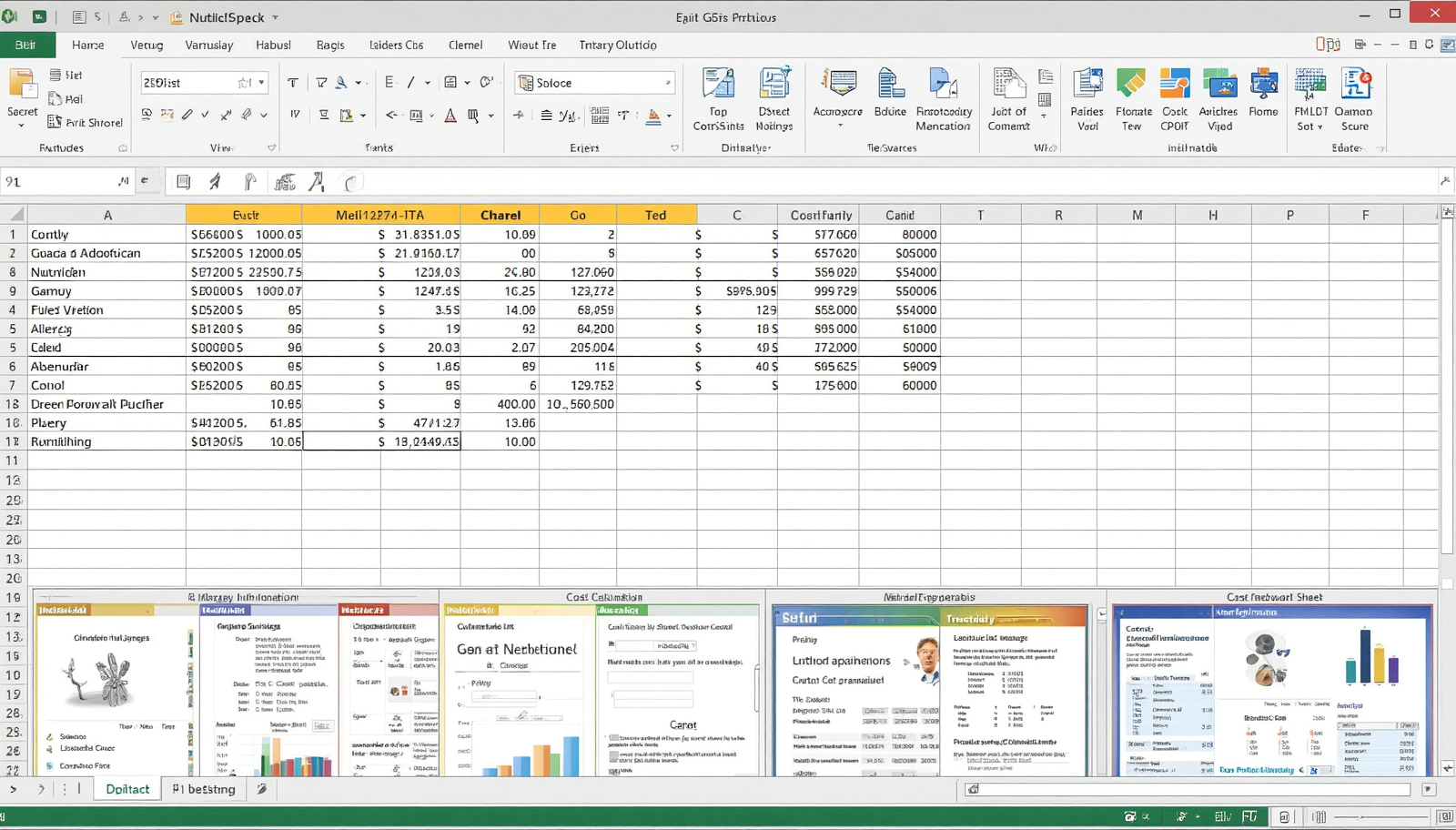Click the select-all corner of the grid
This screenshot has width=1456, height=830.
point(14,215)
